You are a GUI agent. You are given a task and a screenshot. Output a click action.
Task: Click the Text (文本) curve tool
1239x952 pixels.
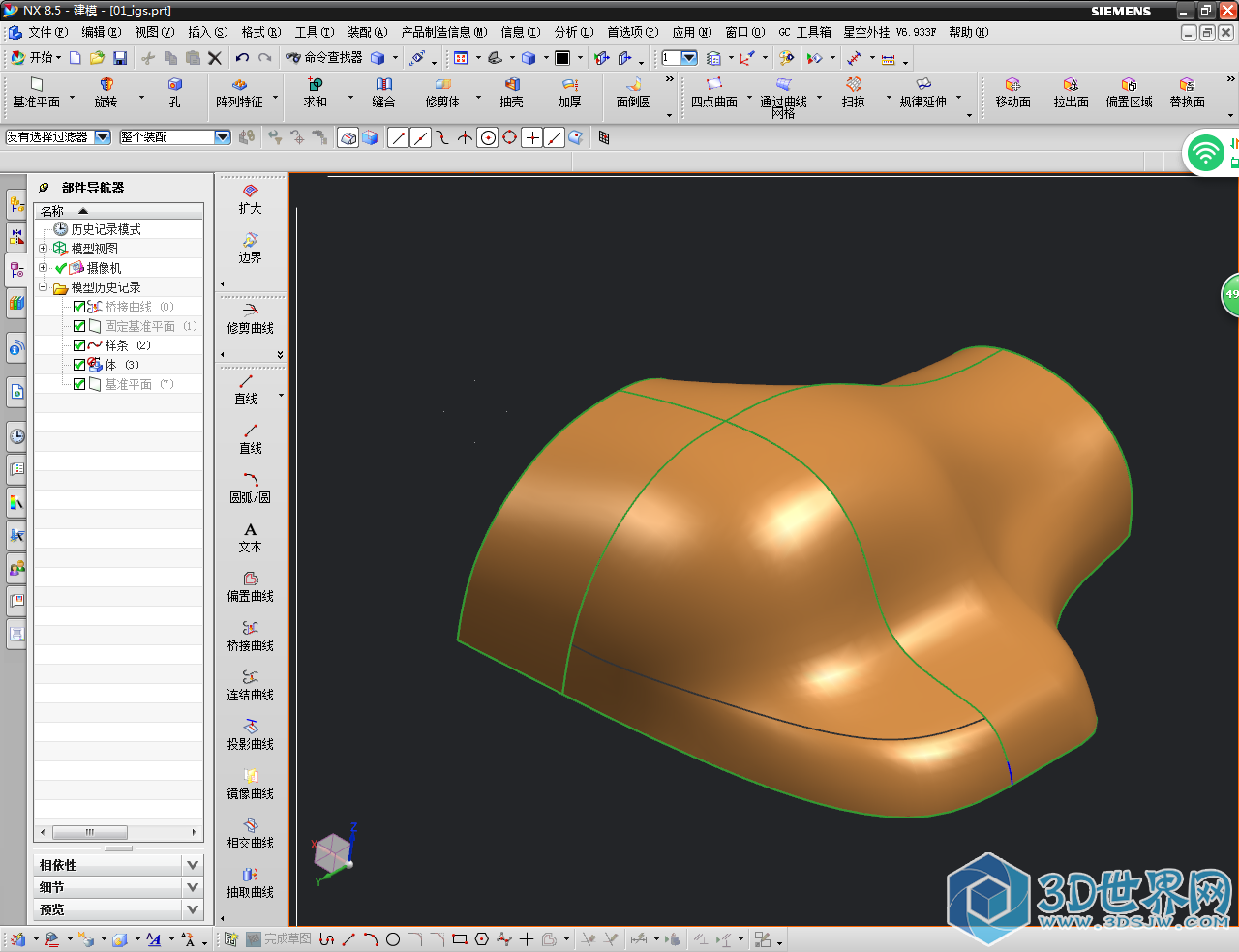coord(251,538)
